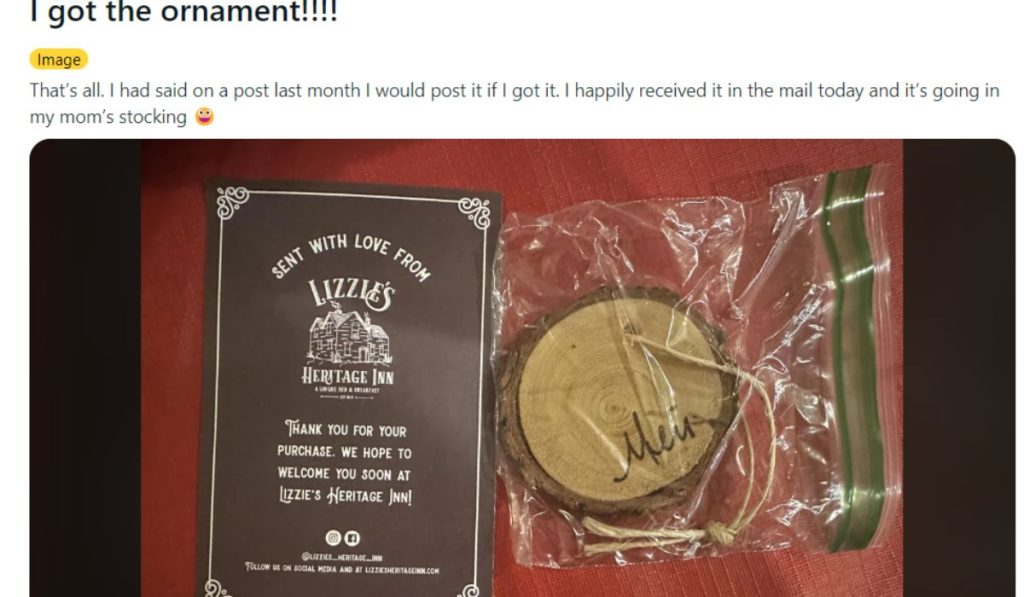Viewport: 1024px width, 597px height.
Task: Click the yellow Image flair tag
Action: 58,59
